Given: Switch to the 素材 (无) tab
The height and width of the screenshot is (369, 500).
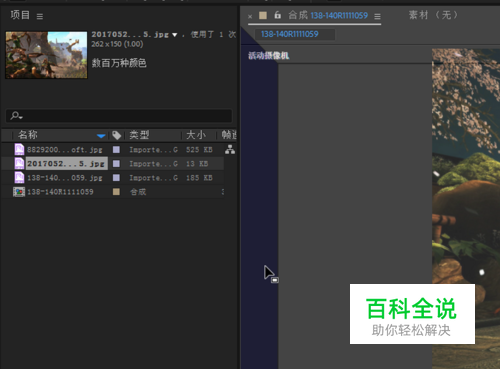Looking at the screenshot, I should click(x=433, y=15).
